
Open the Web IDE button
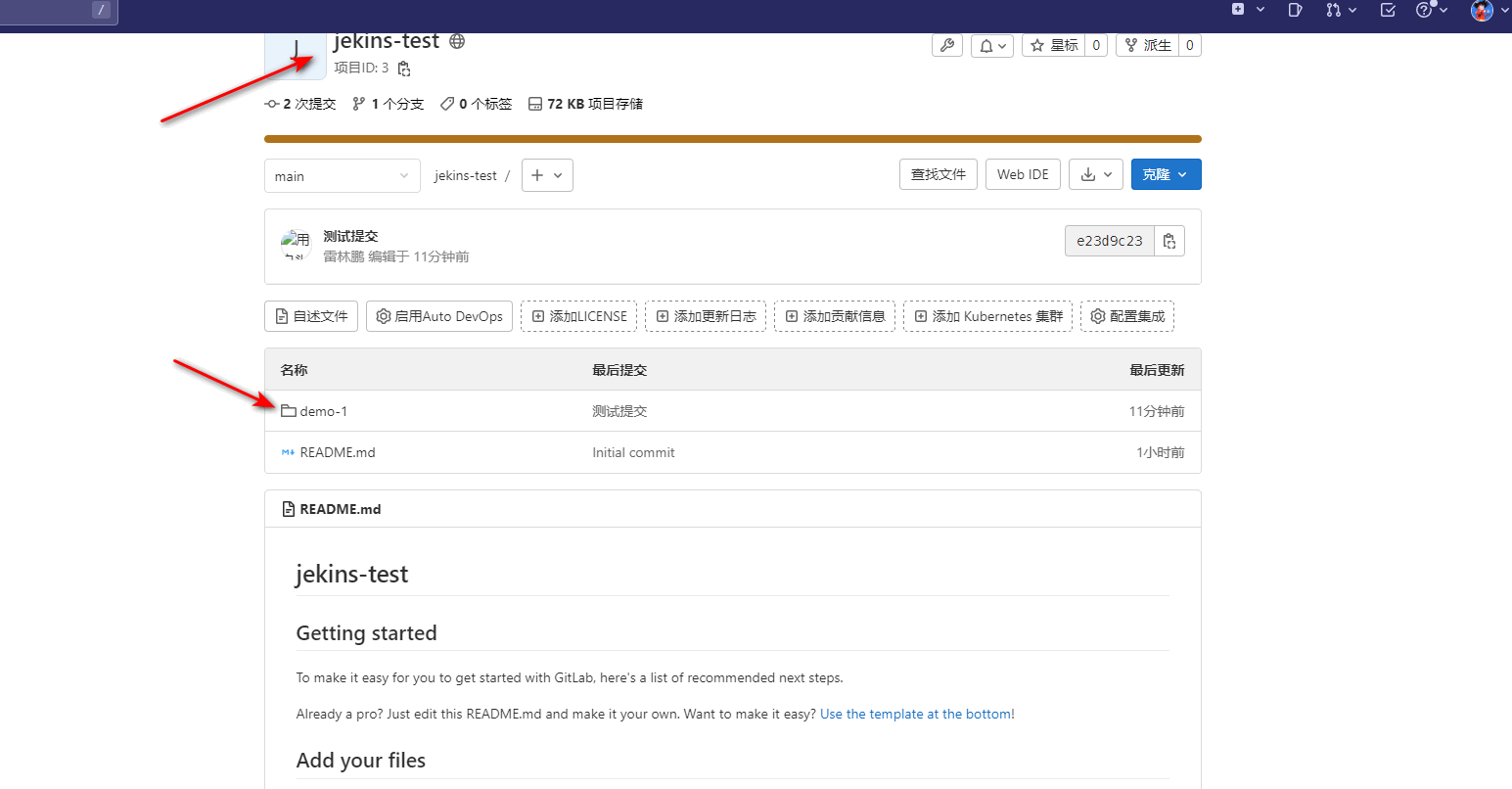click(x=1023, y=174)
